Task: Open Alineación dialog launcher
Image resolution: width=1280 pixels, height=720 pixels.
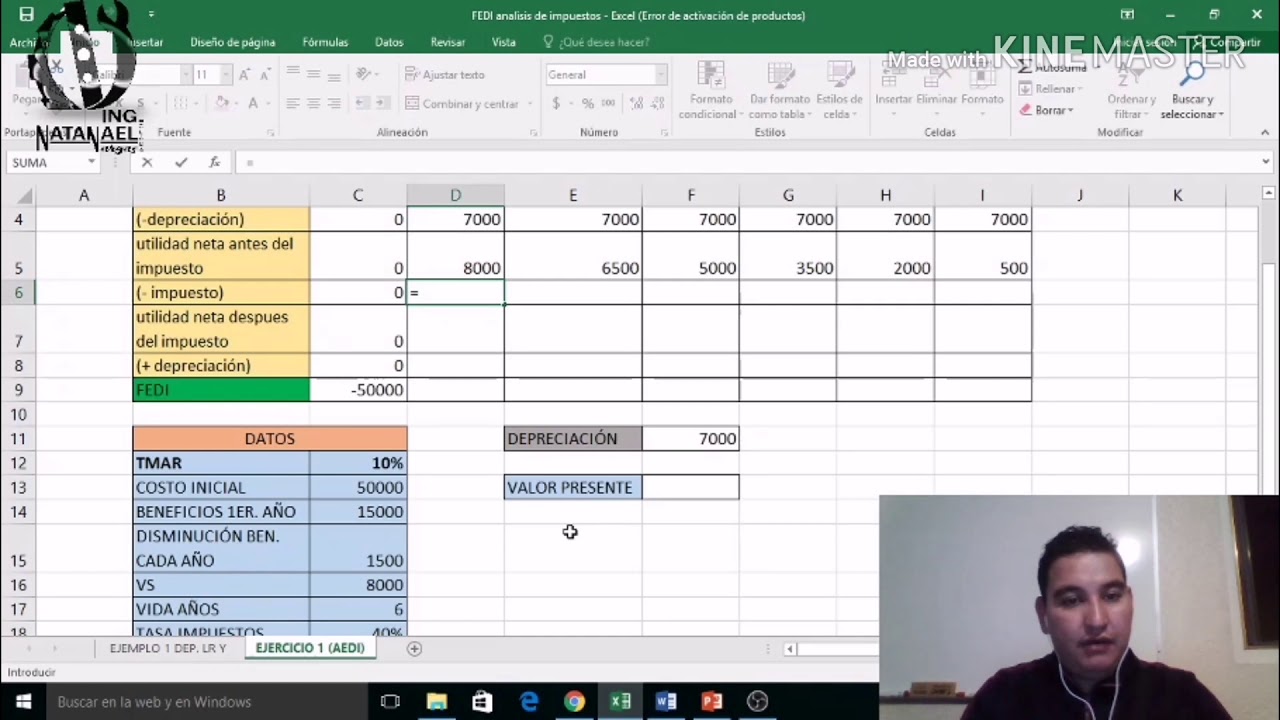Action: 533,132
